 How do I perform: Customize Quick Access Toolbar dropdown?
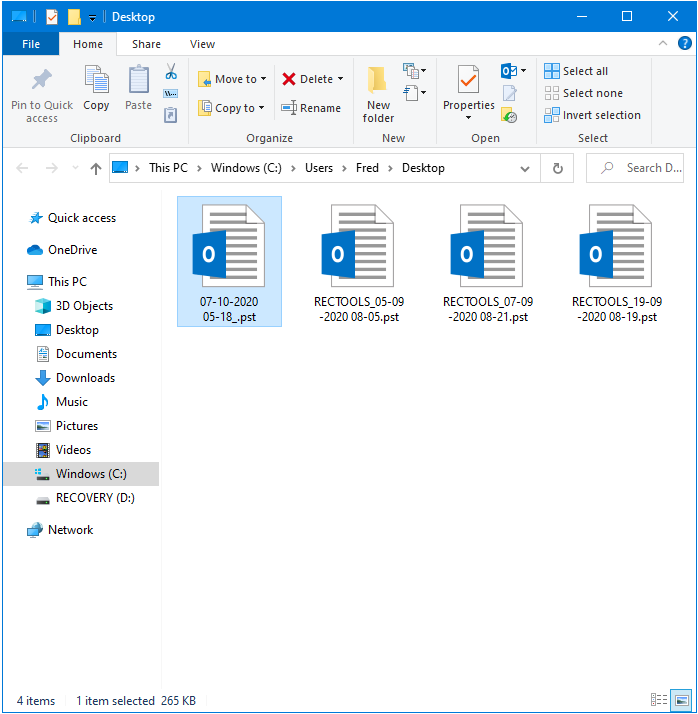[92, 18]
